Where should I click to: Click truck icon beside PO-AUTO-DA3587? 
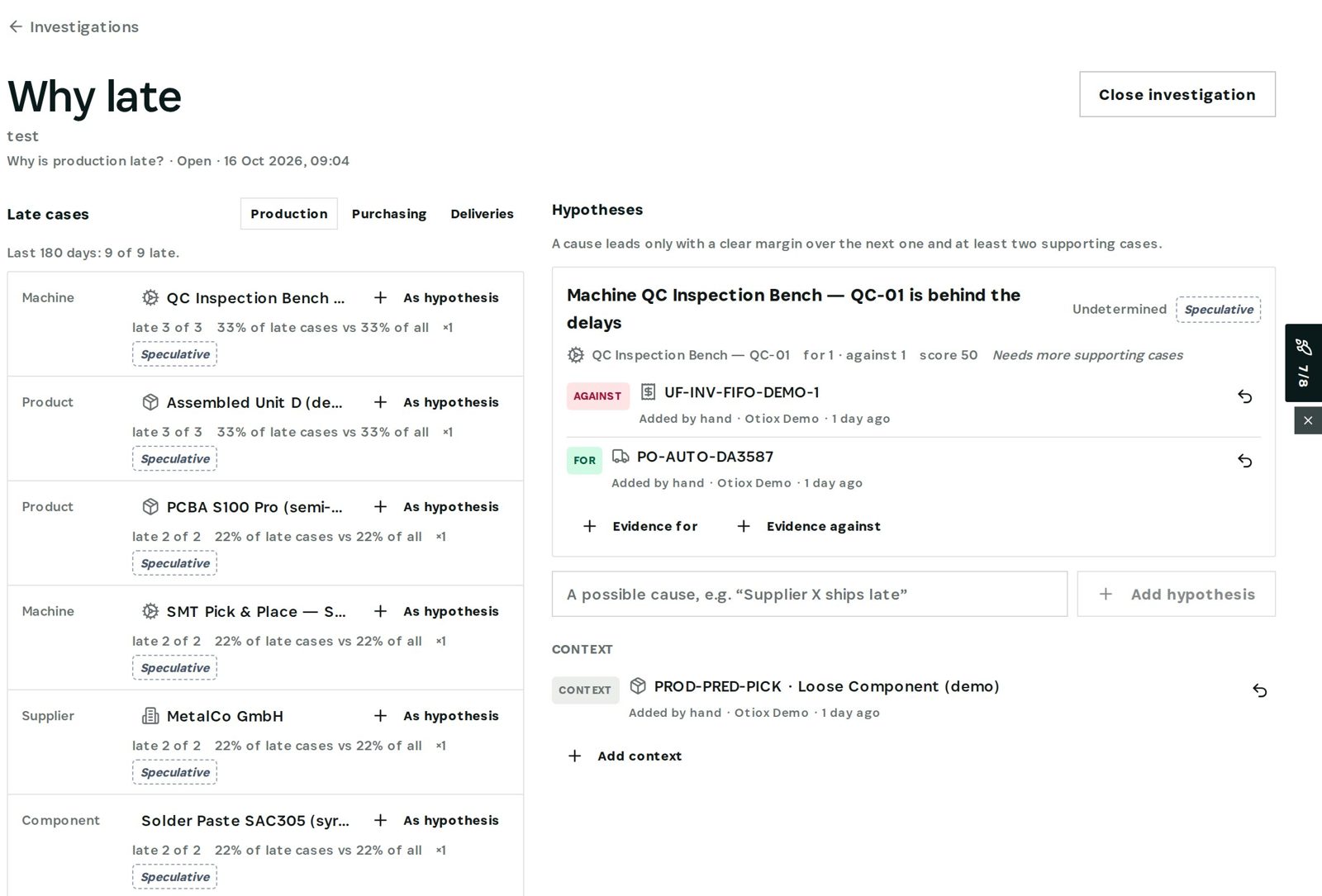tap(621, 456)
